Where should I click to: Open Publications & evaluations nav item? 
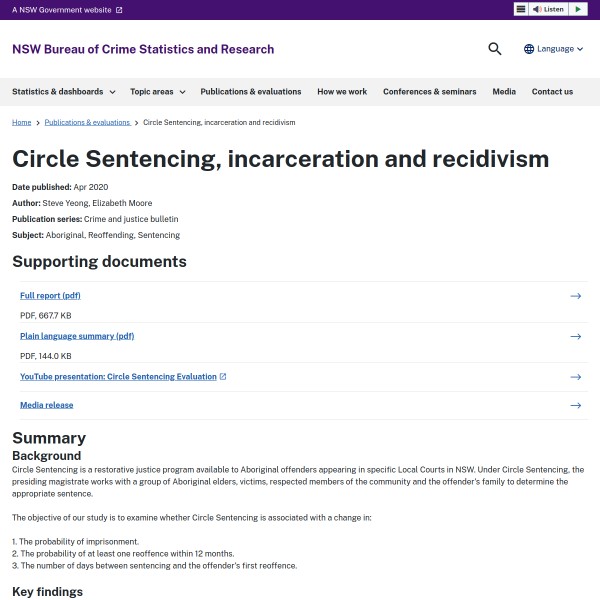pos(251,91)
